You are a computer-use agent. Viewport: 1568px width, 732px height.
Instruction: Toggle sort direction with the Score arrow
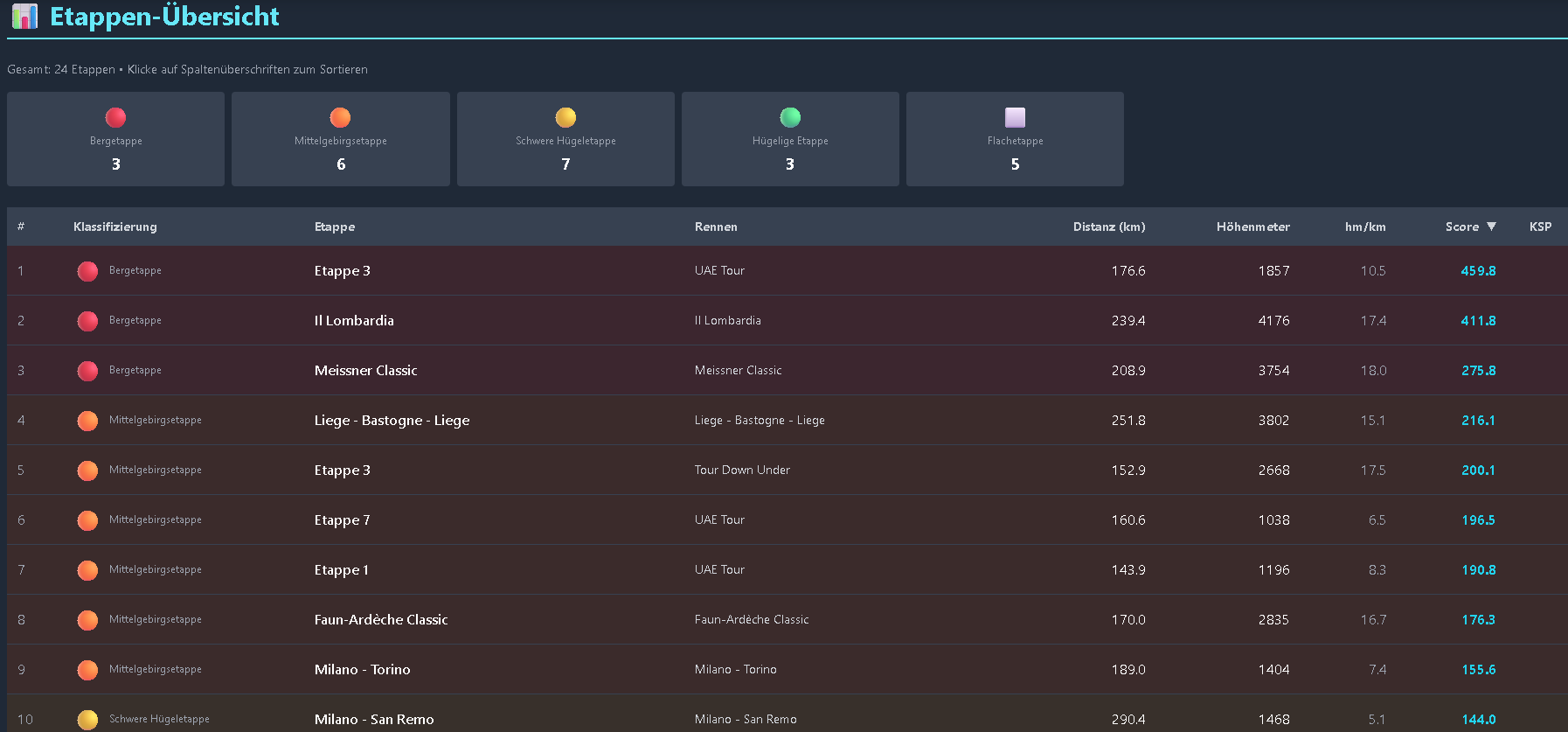point(1491,227)
